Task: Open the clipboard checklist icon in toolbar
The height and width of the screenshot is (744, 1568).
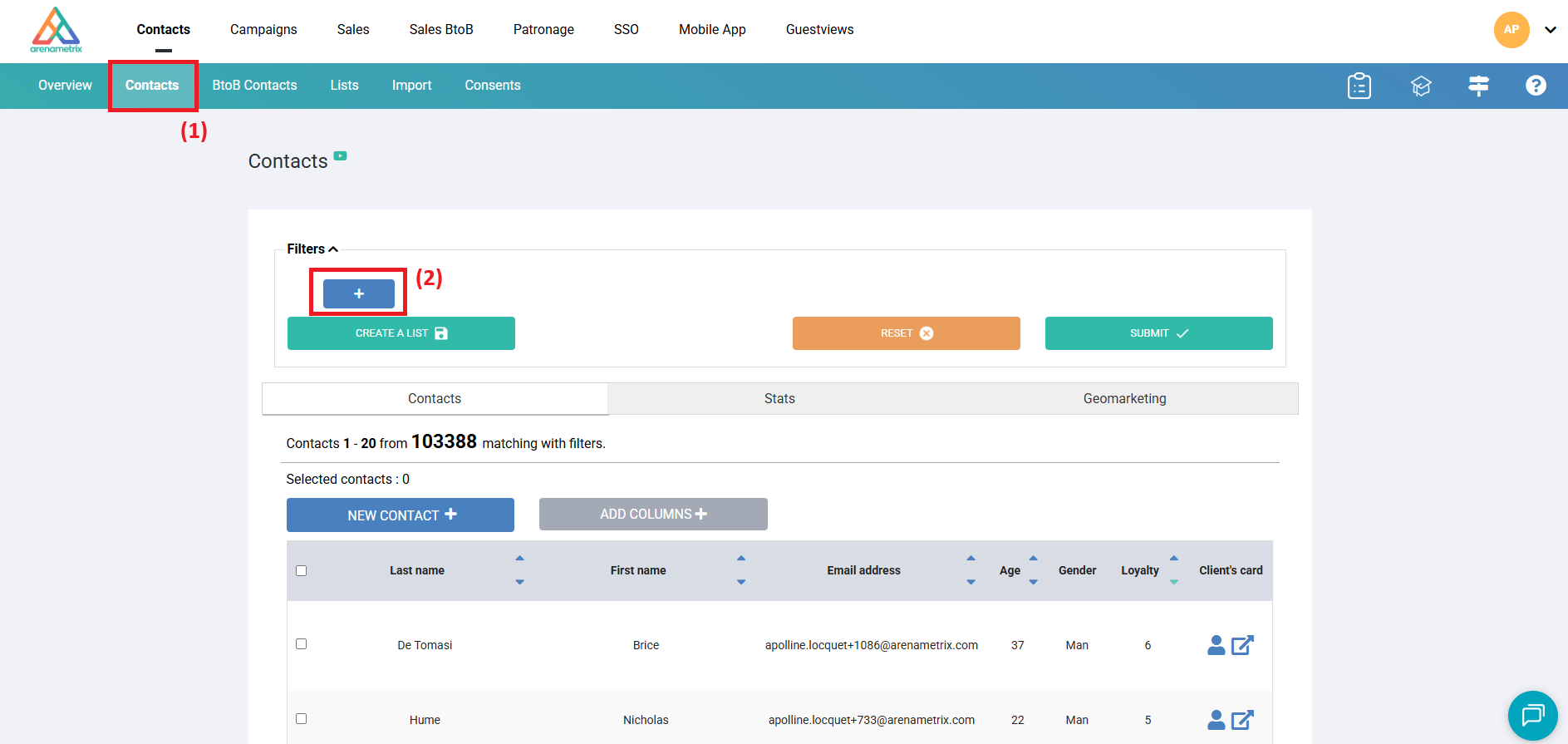Action: click(1359, 86)
